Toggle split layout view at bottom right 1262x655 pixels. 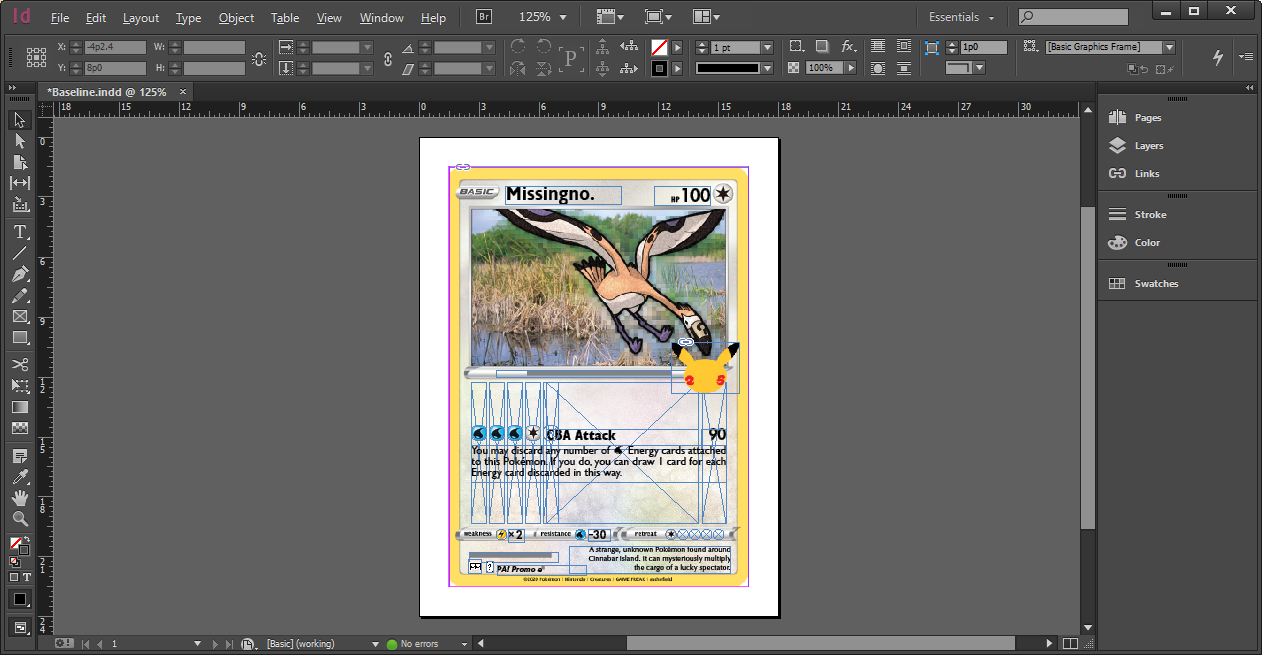1070,644
